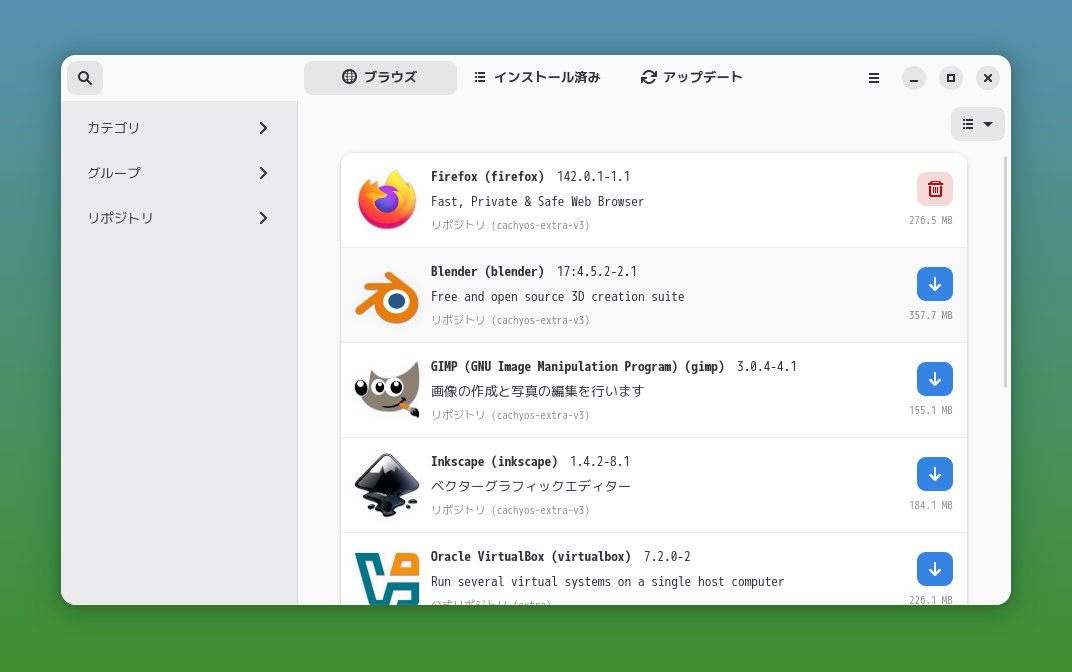Select the GIMP (GNU Image Manipulation Program) title

pos(578,366)
